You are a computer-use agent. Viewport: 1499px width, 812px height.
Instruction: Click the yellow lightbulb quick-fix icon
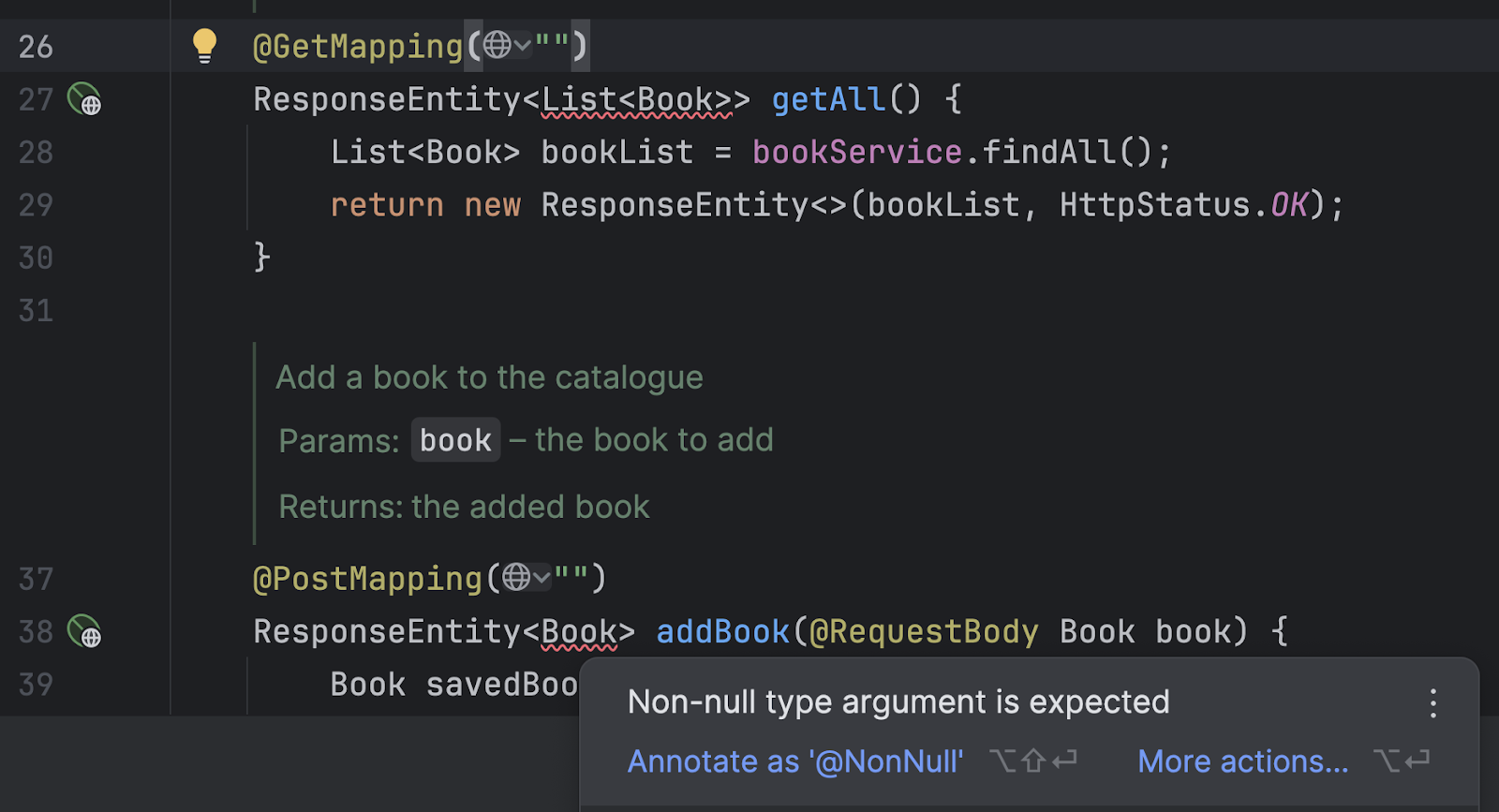(x=204, y=45)
